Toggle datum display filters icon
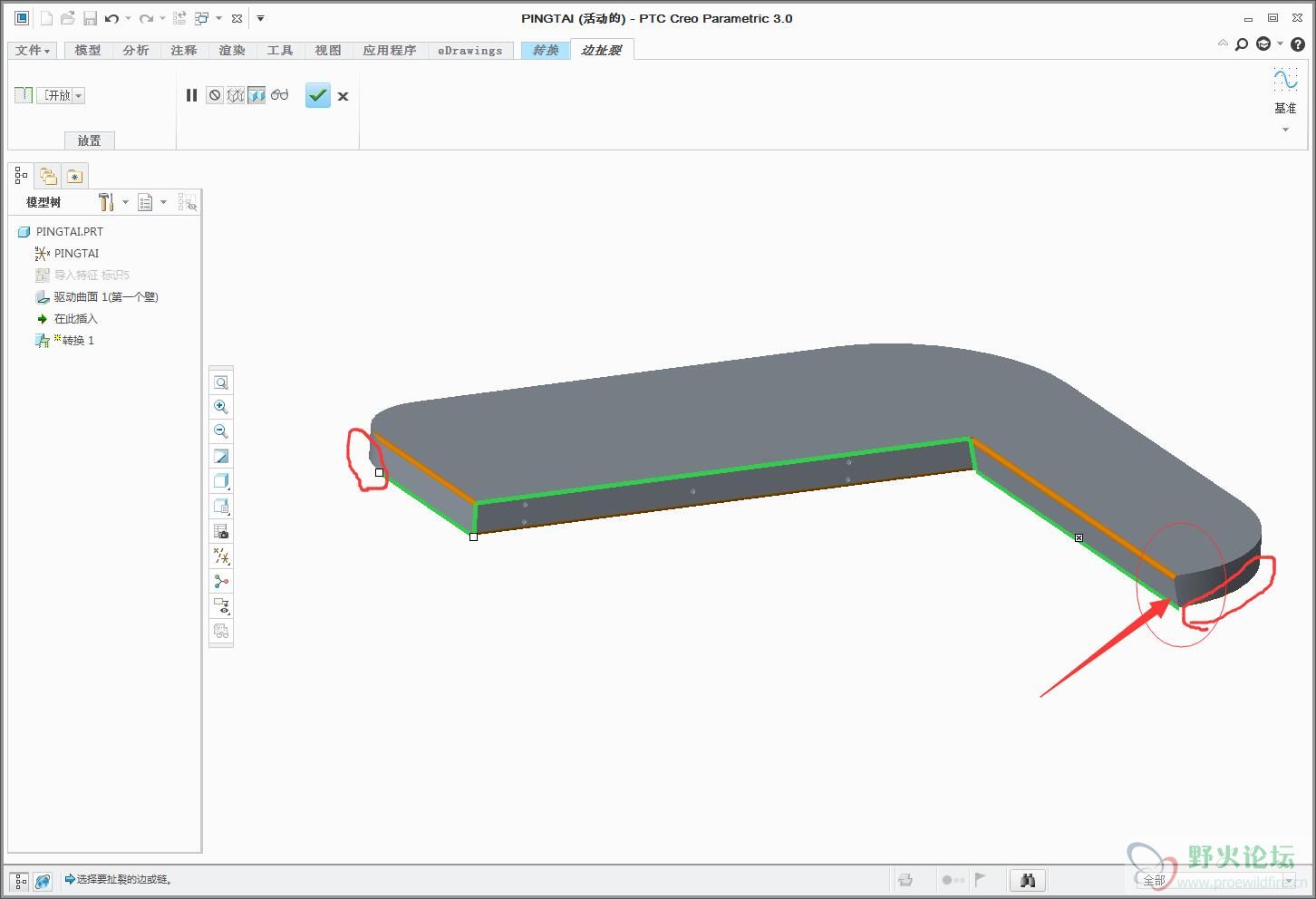This screenshot has width=1316, height=899. point(221,556)
